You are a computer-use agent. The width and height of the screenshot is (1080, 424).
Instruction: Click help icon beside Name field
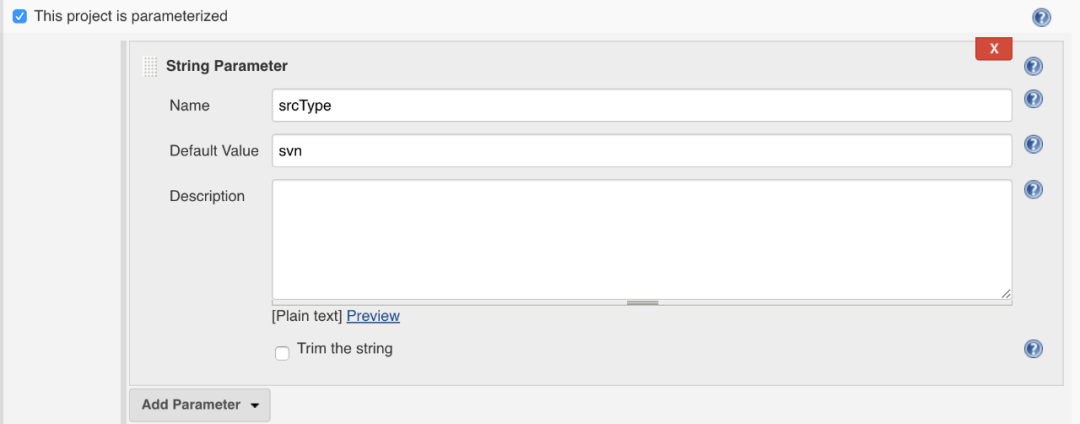point(1034,99)
